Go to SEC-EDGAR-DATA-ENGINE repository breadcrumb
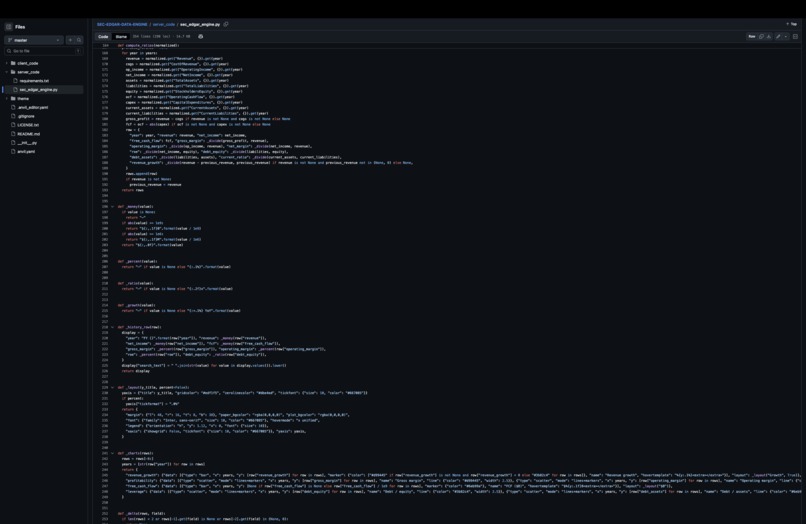Screen dimensions: 806x524 tap(122, 24)
